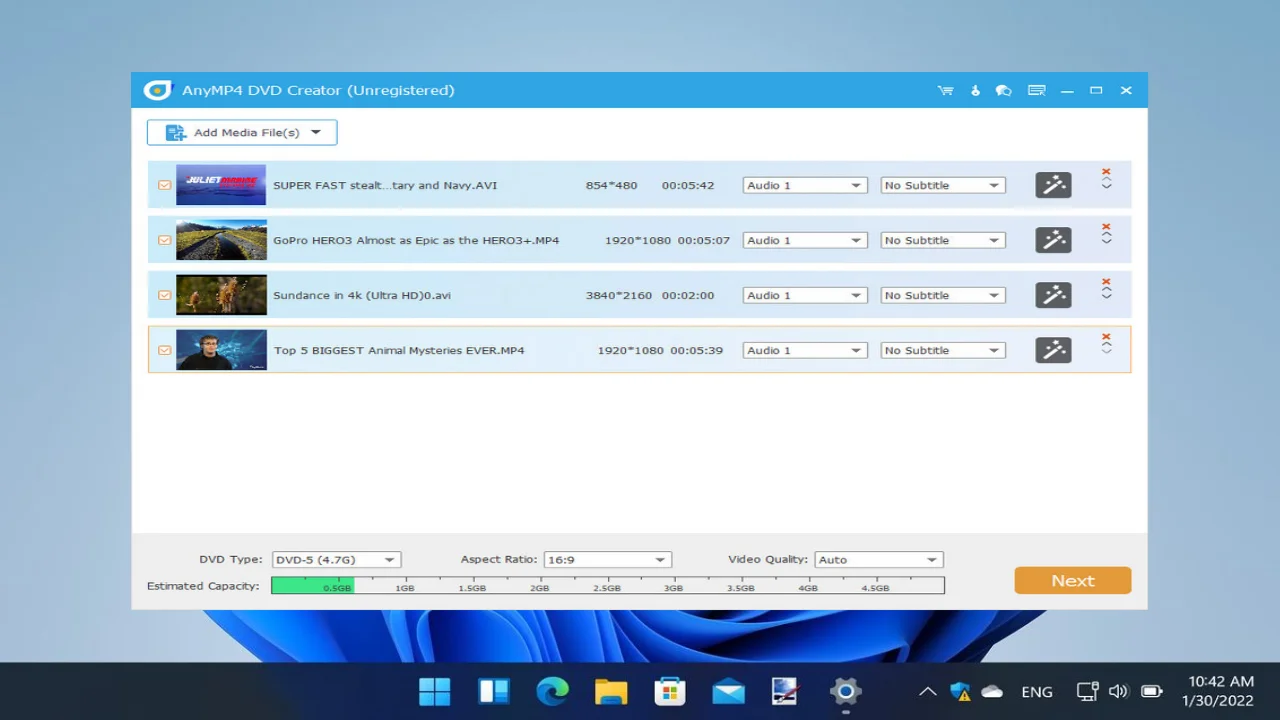Click the volume icon in system tray

click(1118, 691)
